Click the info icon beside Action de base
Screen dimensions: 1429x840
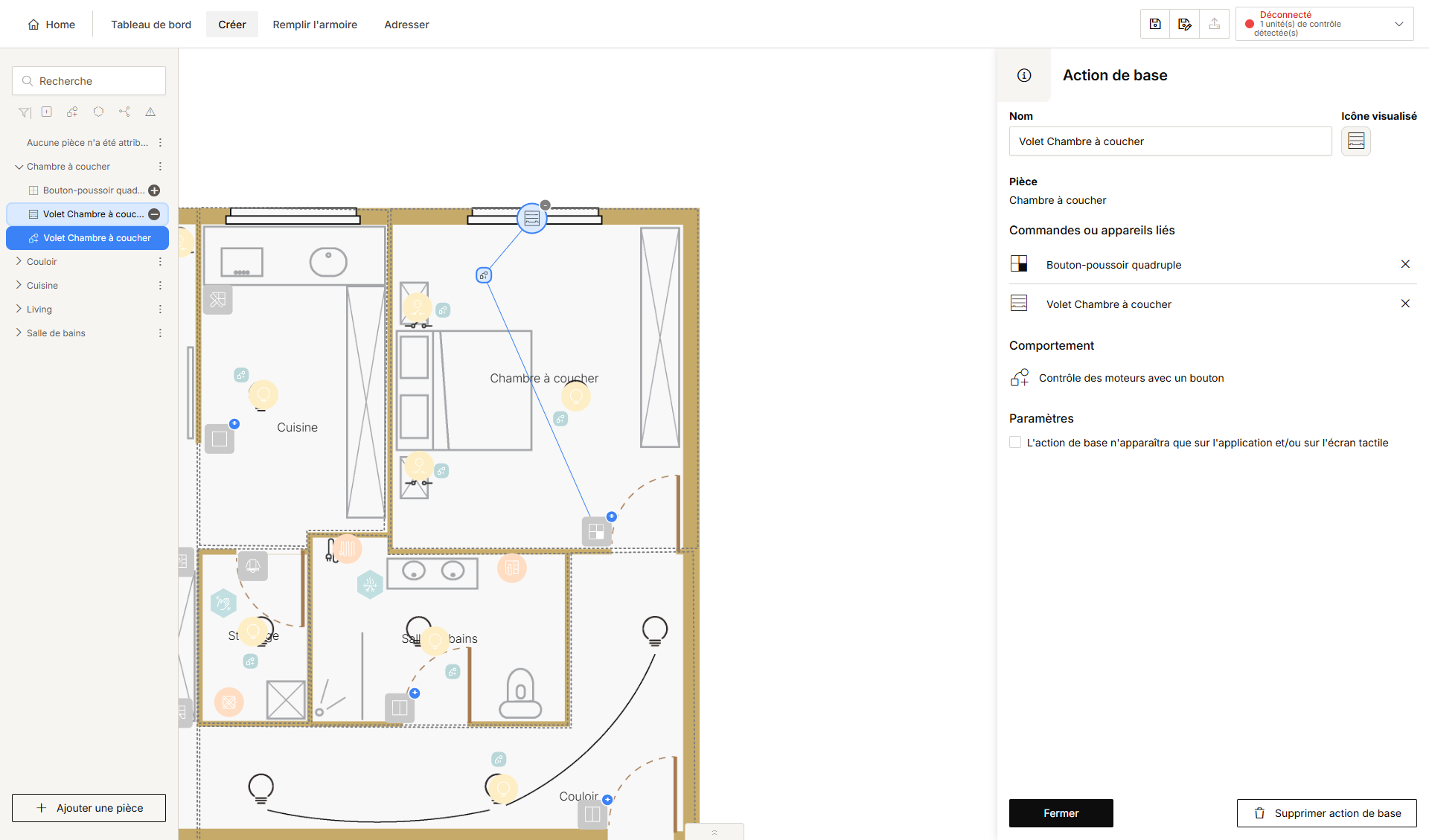[1024, 75]
